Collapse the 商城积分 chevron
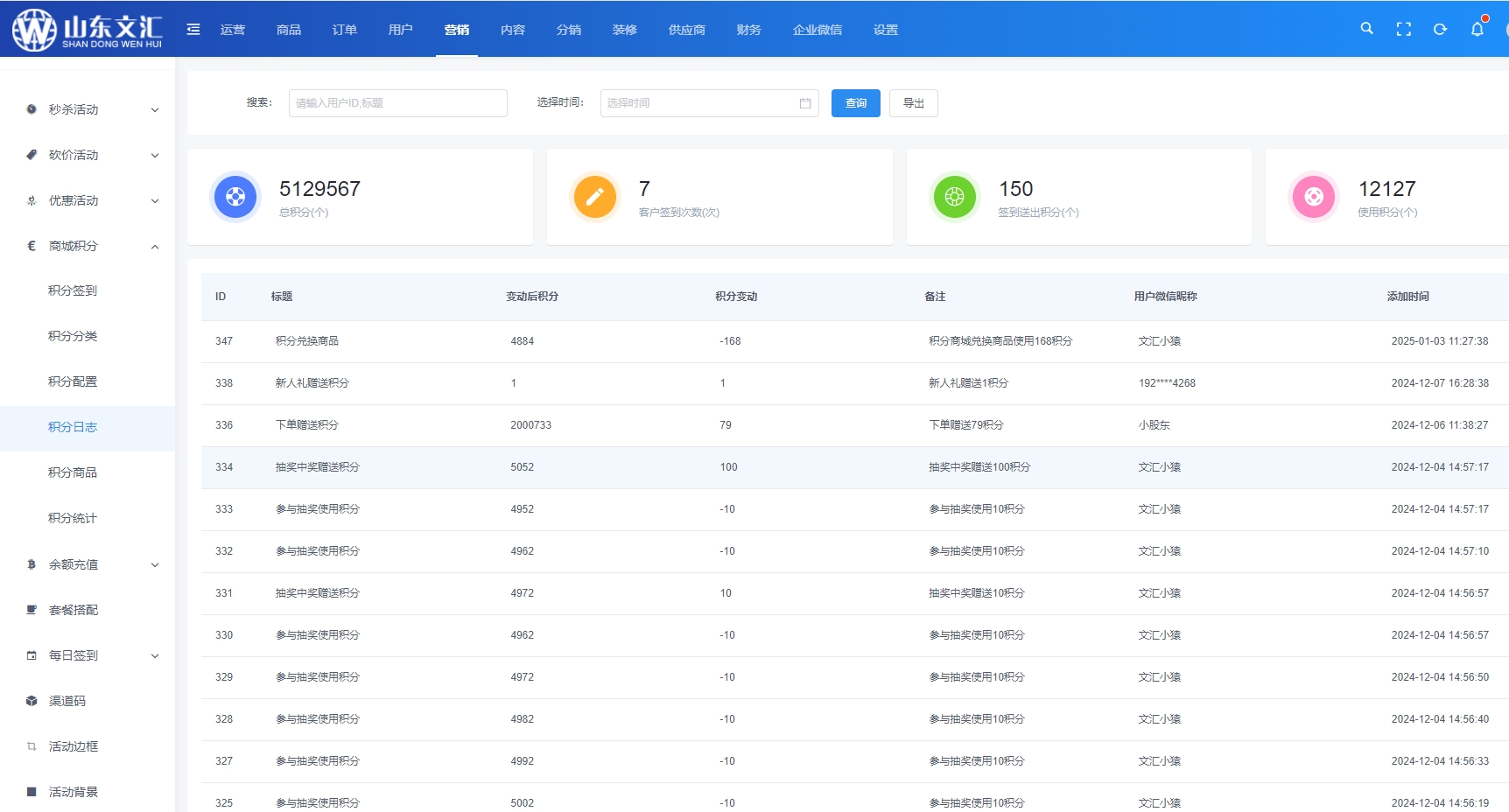This screenshot has height=812, width=1509. click(155, 246)
